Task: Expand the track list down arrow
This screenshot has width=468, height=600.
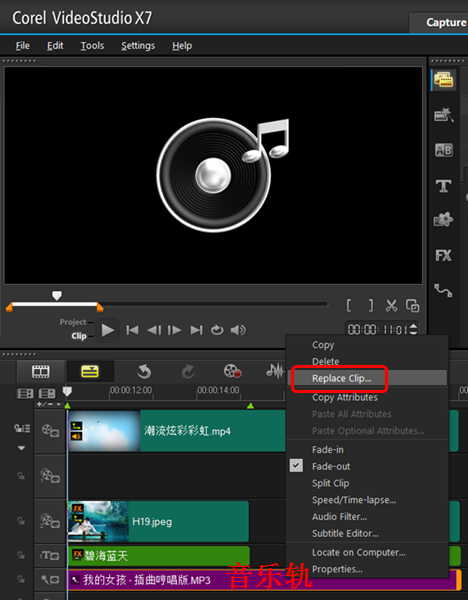Action: tap(21, 448)
